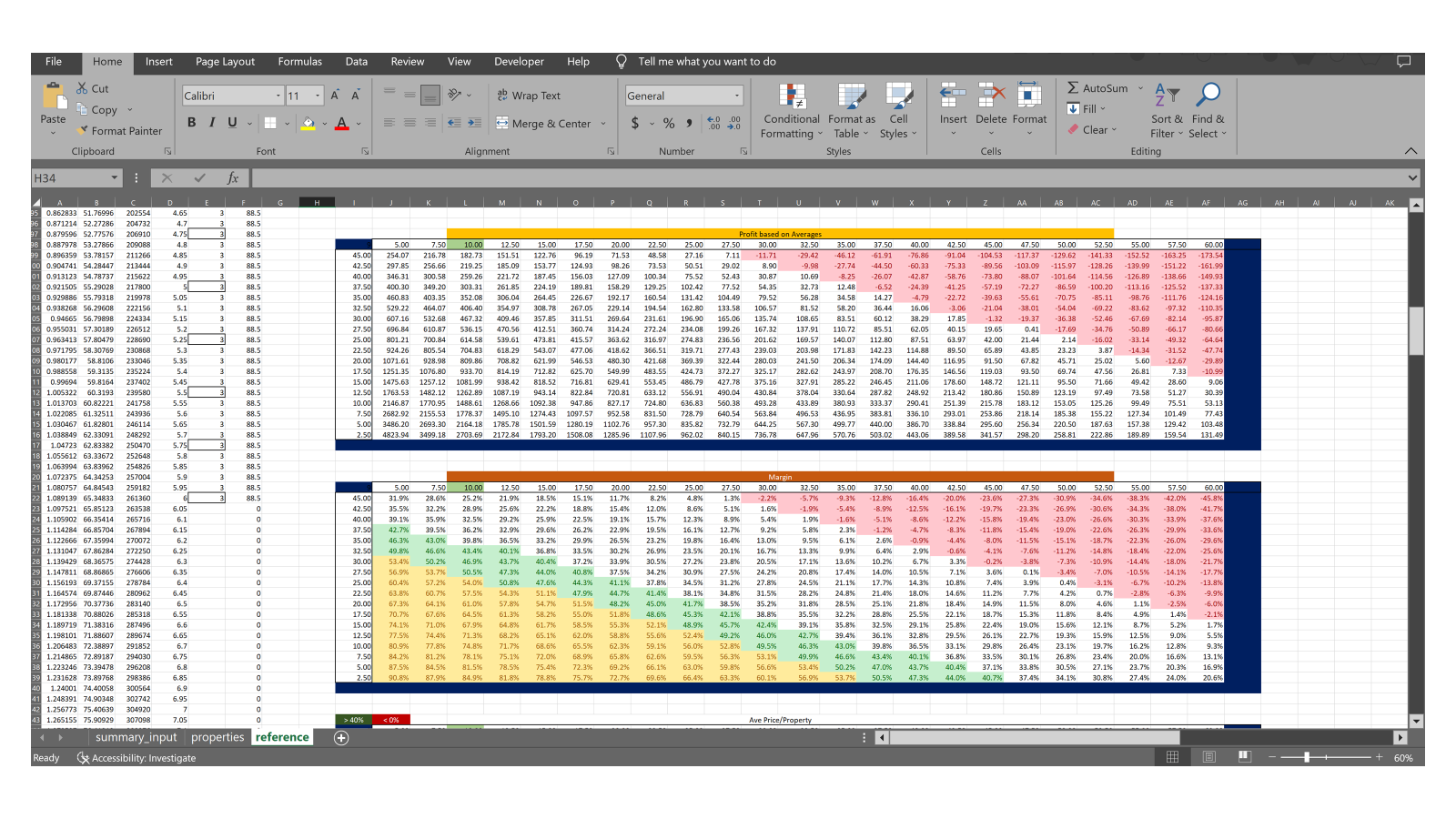Open Find & Select menu

click(1208, 111)
